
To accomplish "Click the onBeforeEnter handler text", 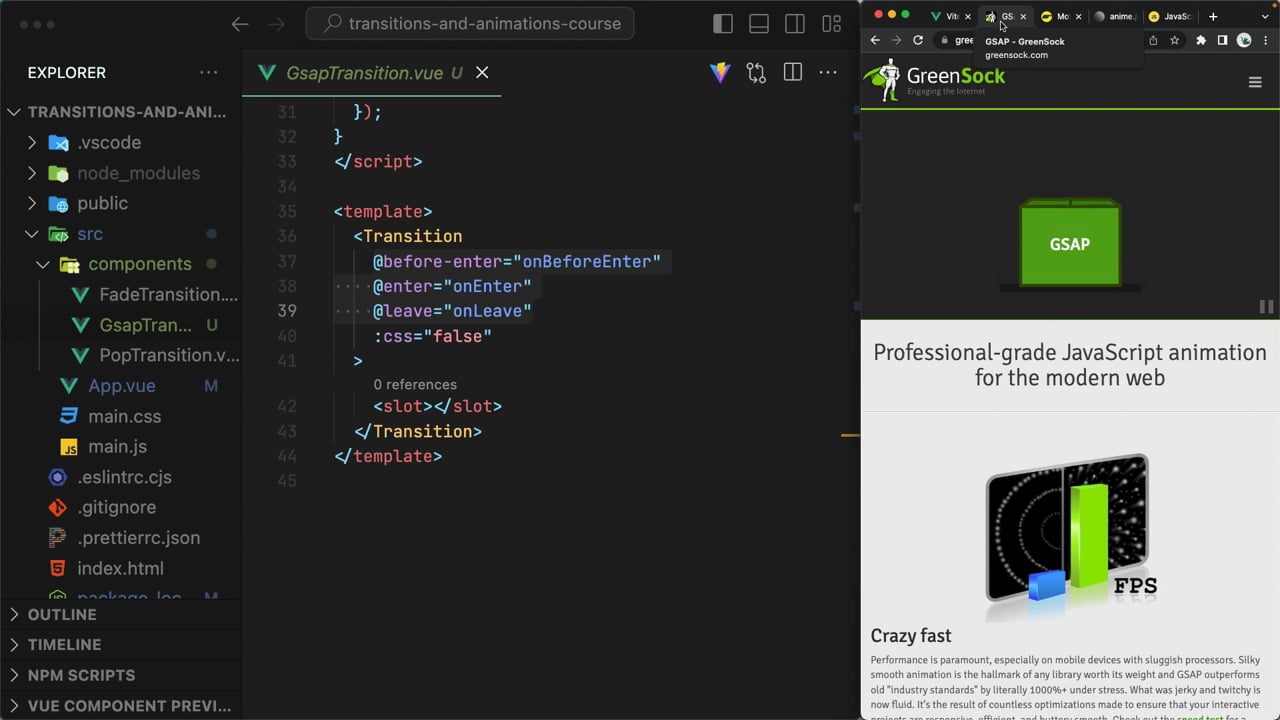I will [587, 261].
